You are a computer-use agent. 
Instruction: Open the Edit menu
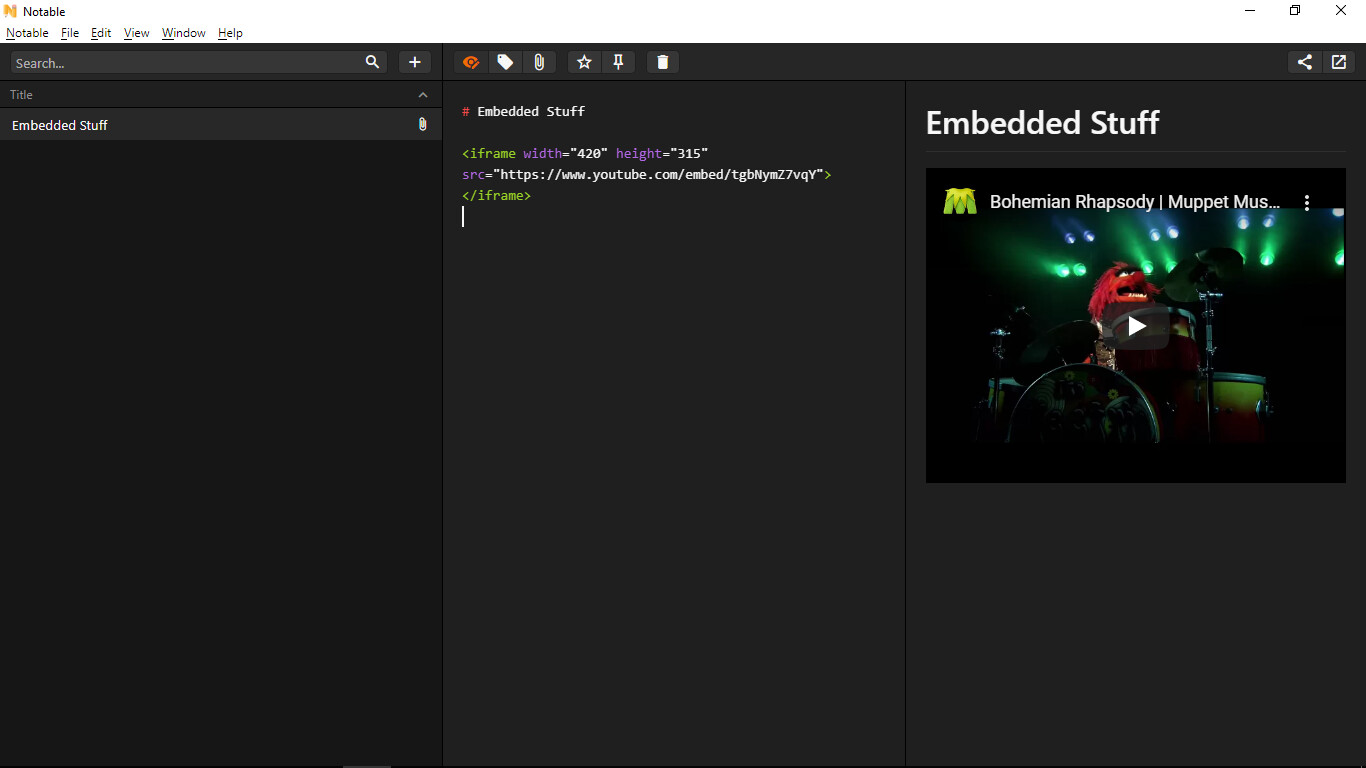coord(101,33)
